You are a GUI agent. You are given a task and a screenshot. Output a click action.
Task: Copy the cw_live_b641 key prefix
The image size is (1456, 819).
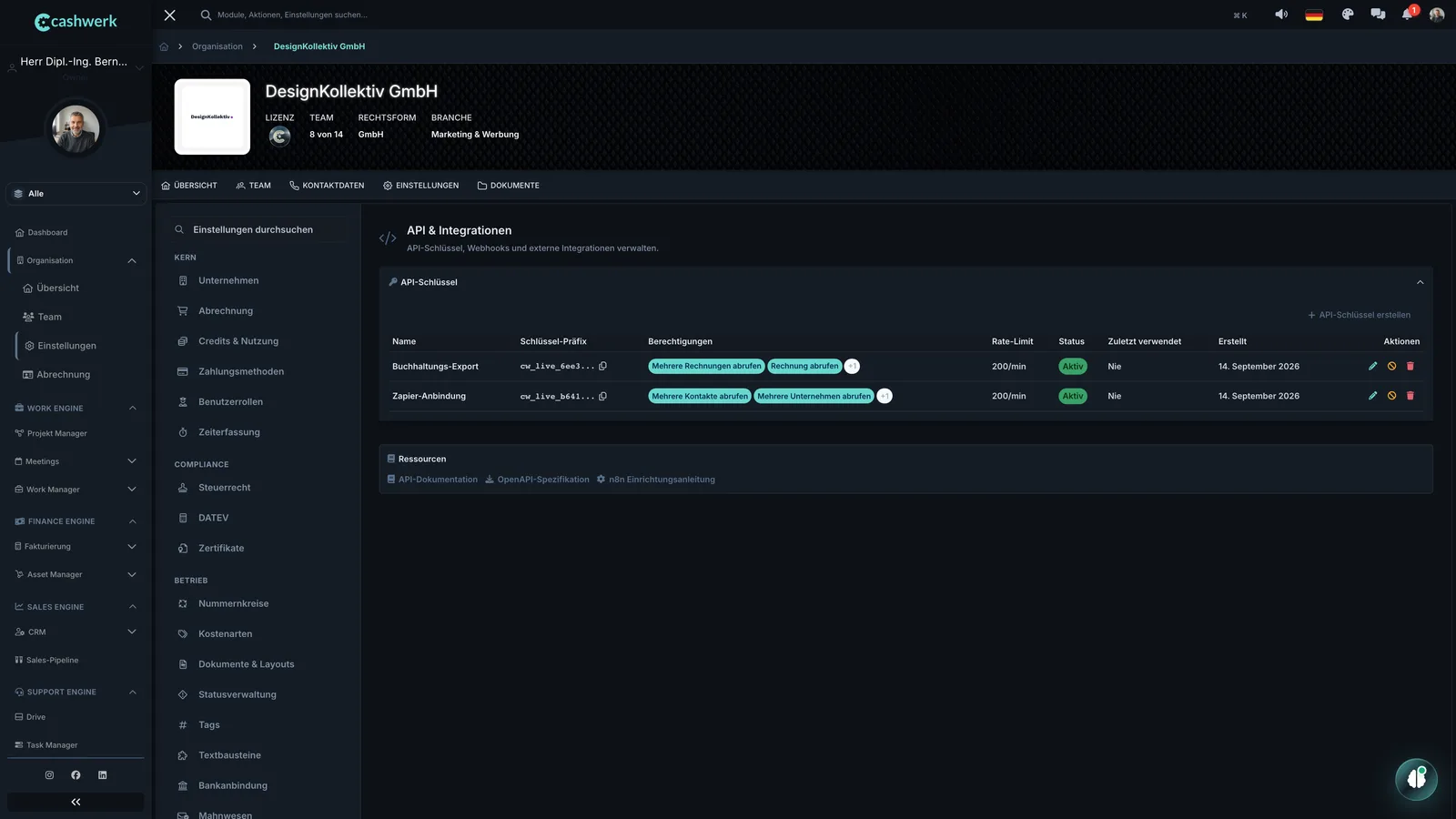(602, 396)
